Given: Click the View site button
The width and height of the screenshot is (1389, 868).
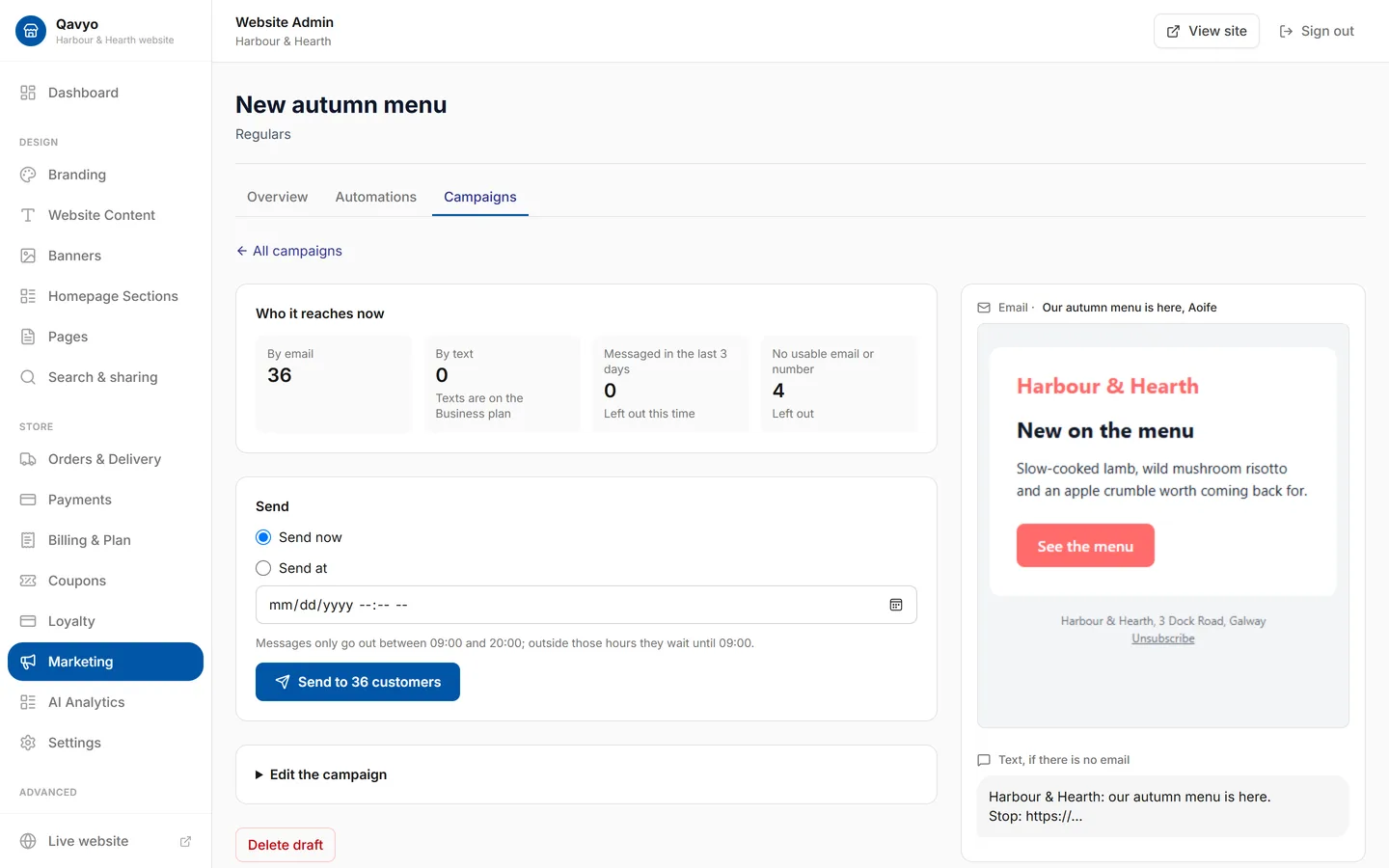Looking at the screenshot, I should click(1207, 31).
